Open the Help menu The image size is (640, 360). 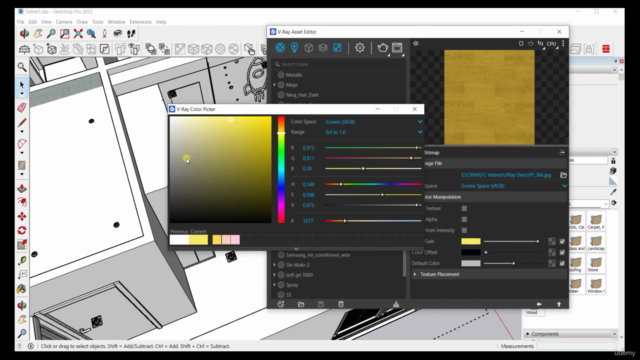(161, 22)
